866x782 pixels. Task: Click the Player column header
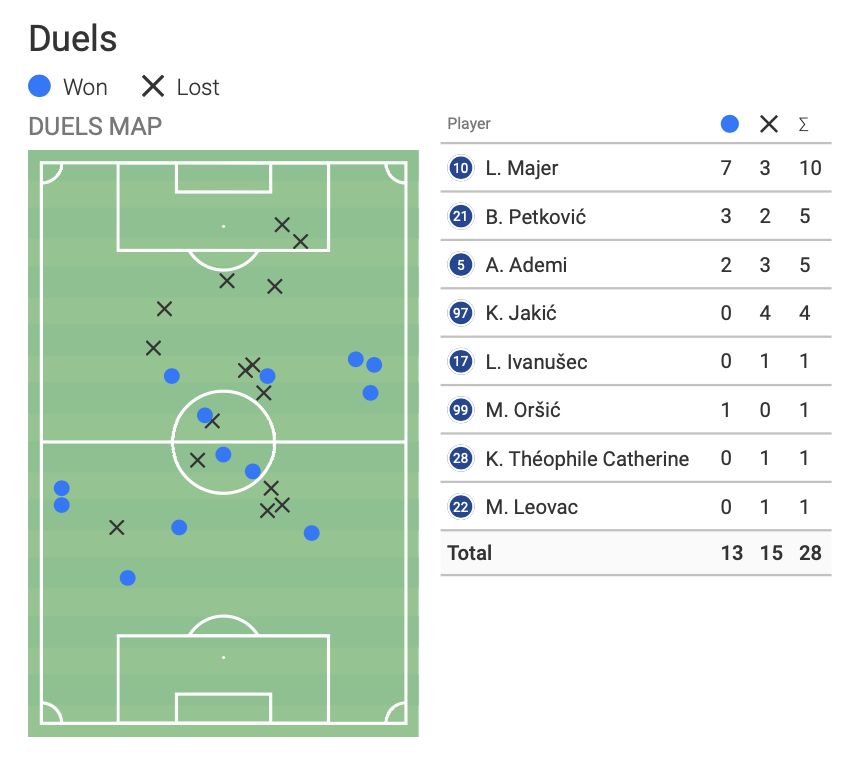(x=469, y=124)
